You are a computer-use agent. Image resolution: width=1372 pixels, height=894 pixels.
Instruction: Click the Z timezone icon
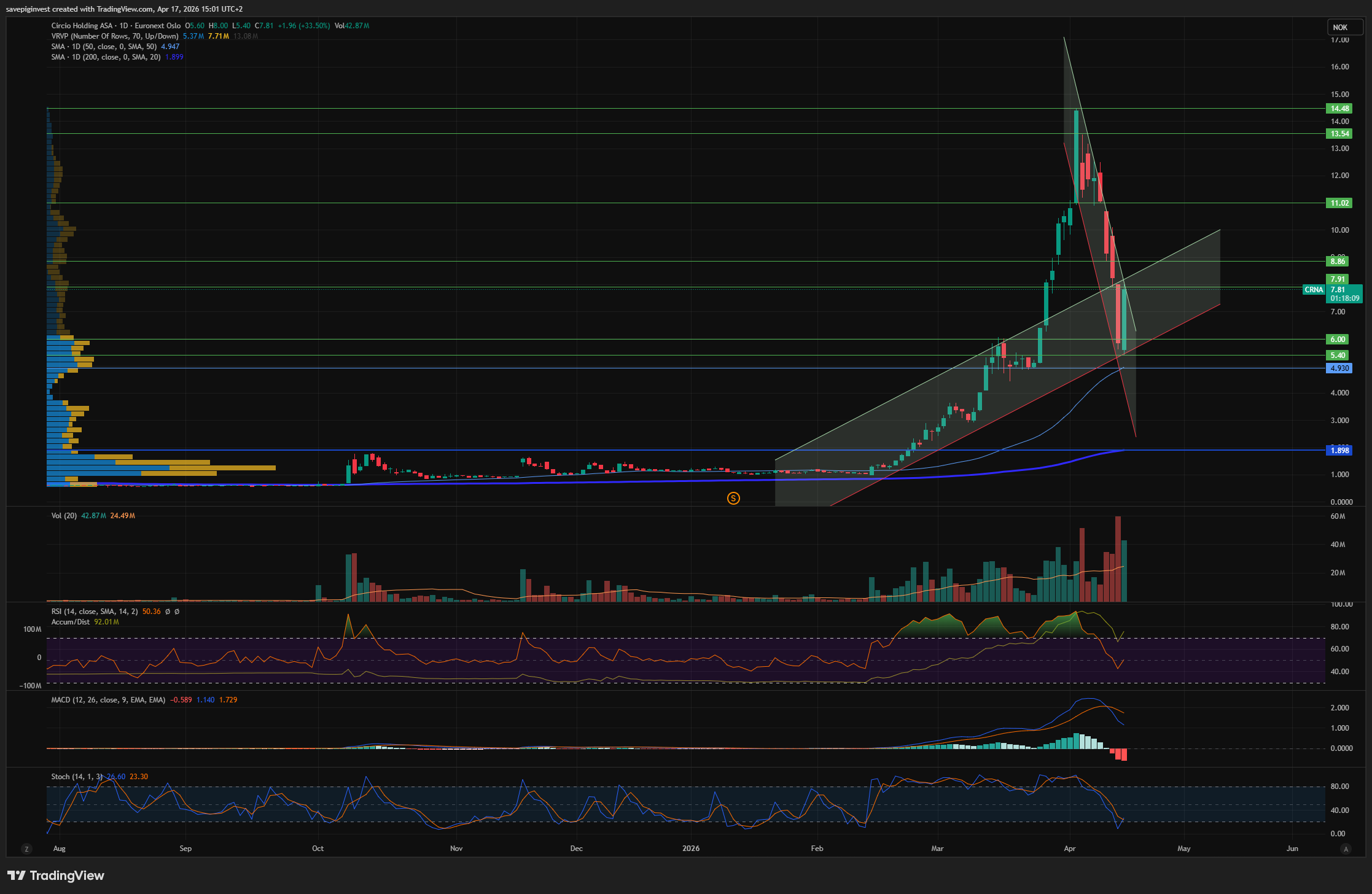click(x=26, y=849)
